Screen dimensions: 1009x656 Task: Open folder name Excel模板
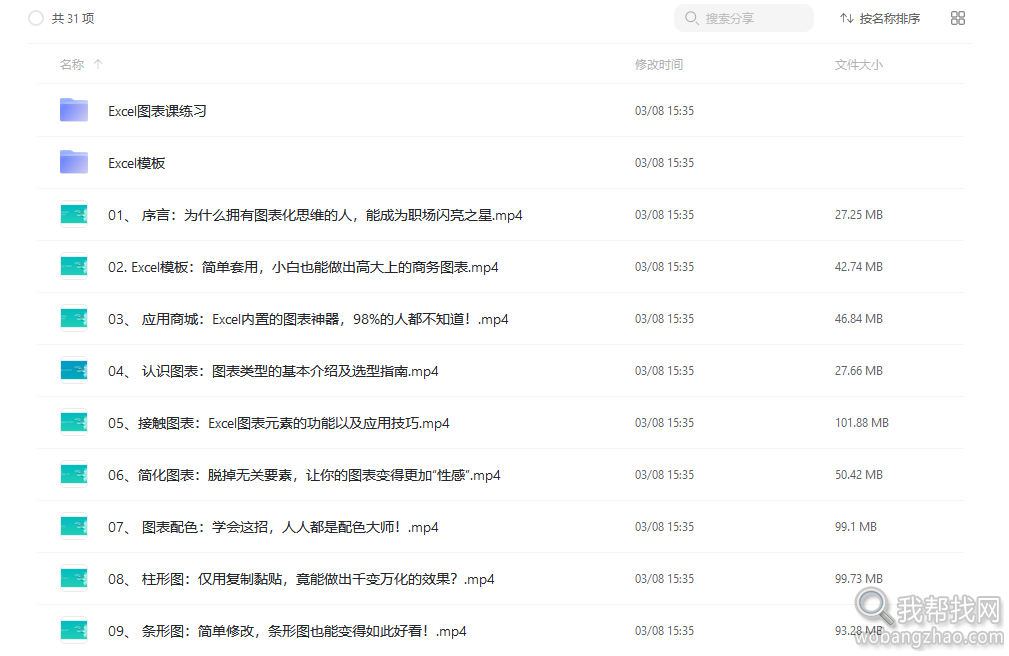pos(136,163)
